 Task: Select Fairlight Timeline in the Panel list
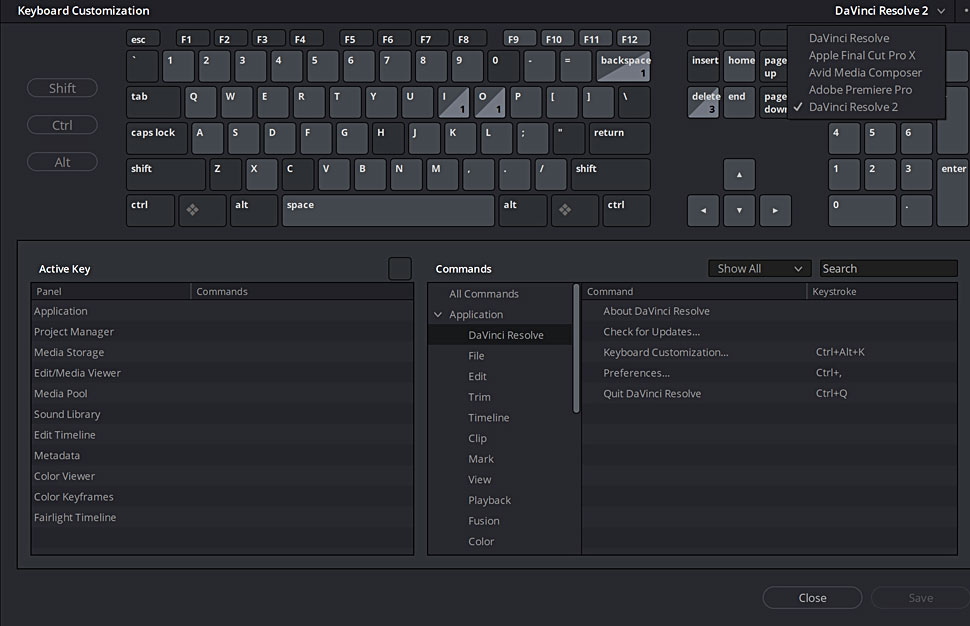(223, 517)
